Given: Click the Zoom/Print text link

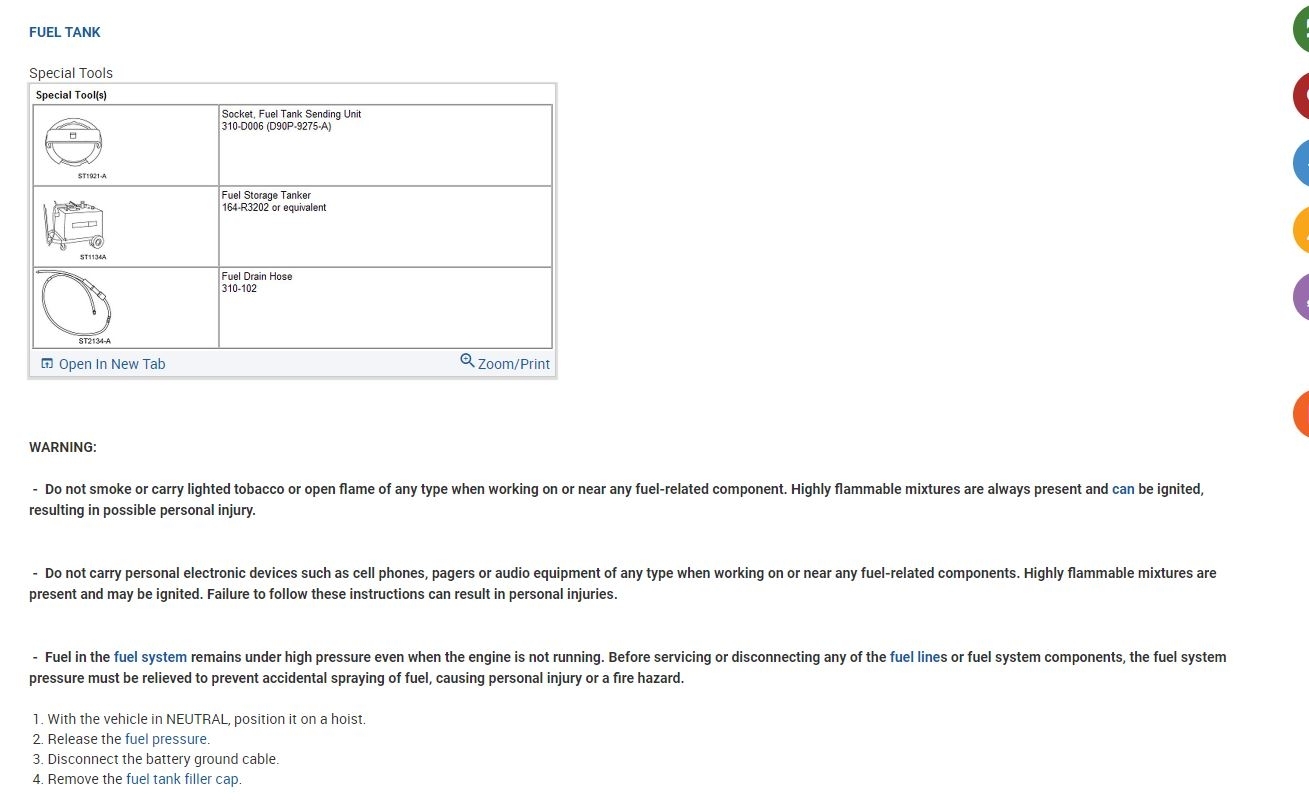Looking at the screenshot, I should tap(514, 364).
